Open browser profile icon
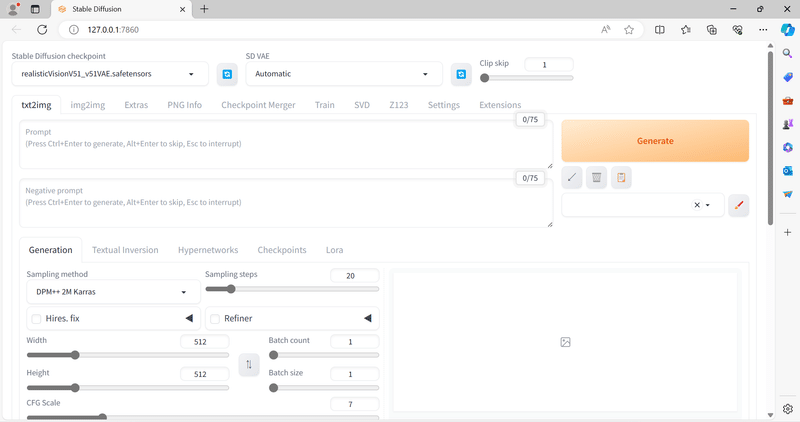The height and width of the screenshot is (422, 800). pyautogui.click(x=14, y=9)
